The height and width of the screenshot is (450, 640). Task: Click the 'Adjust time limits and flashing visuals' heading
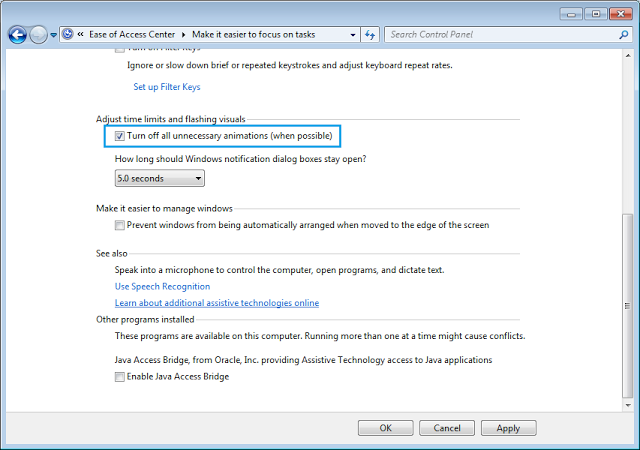(x=171, y=119)
